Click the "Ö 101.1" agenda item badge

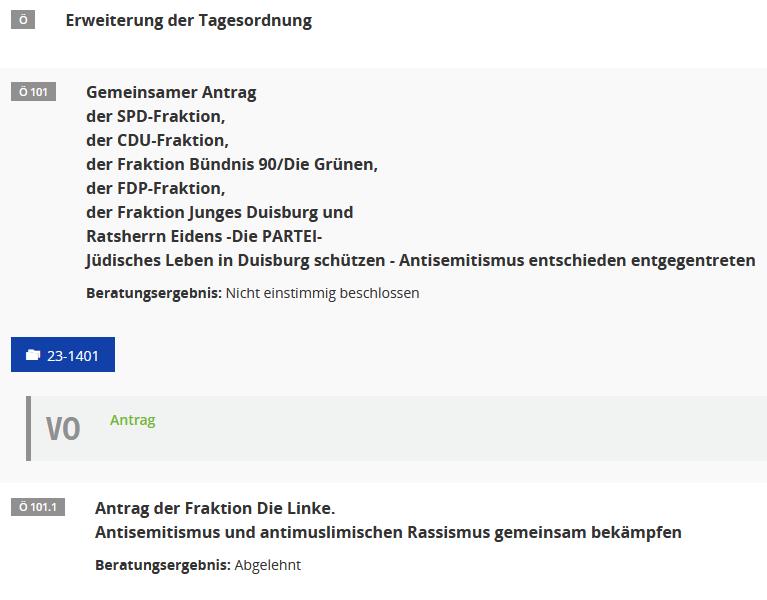tap(38, 507)
